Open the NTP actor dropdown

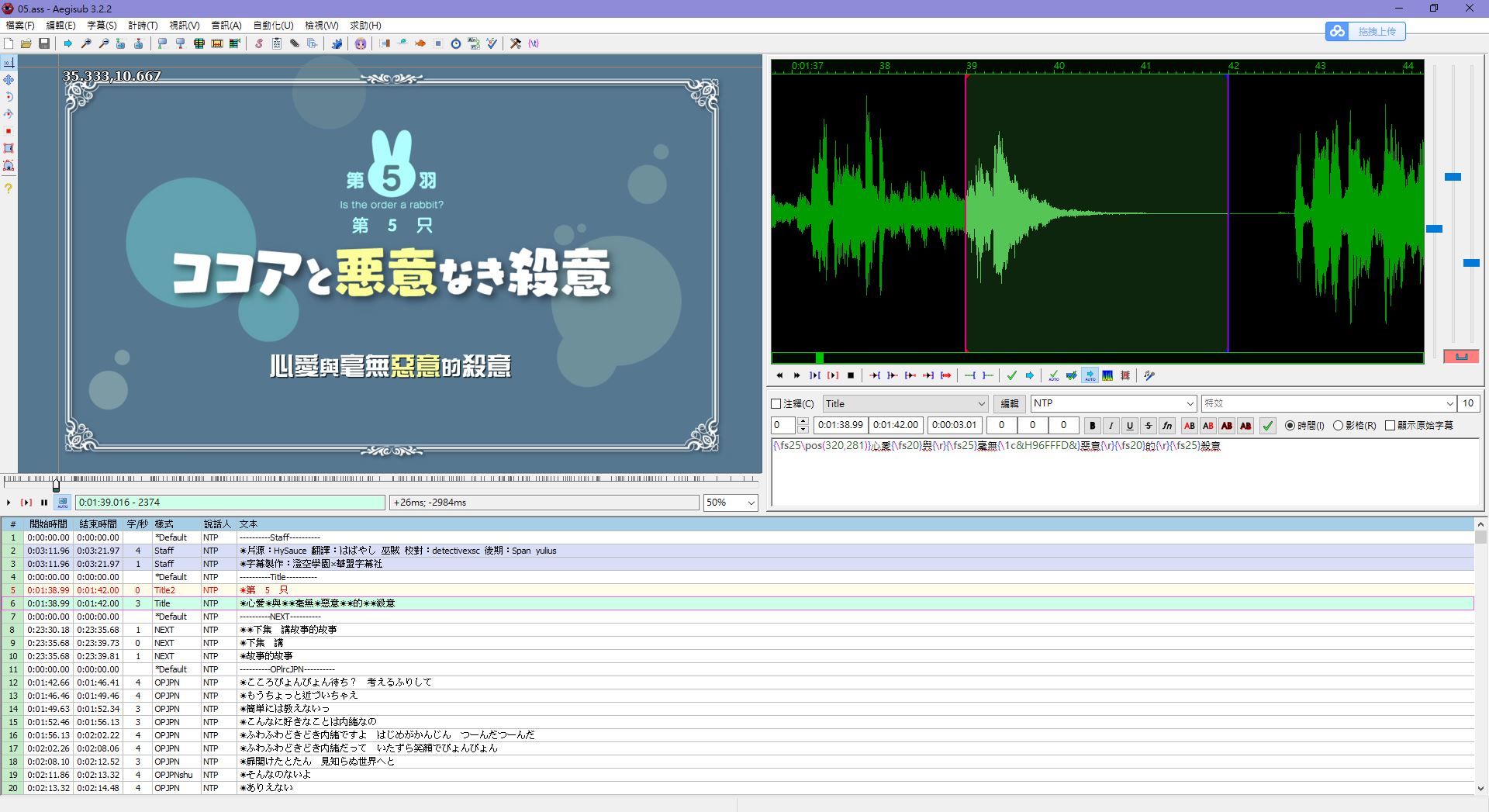(1114, 403)
